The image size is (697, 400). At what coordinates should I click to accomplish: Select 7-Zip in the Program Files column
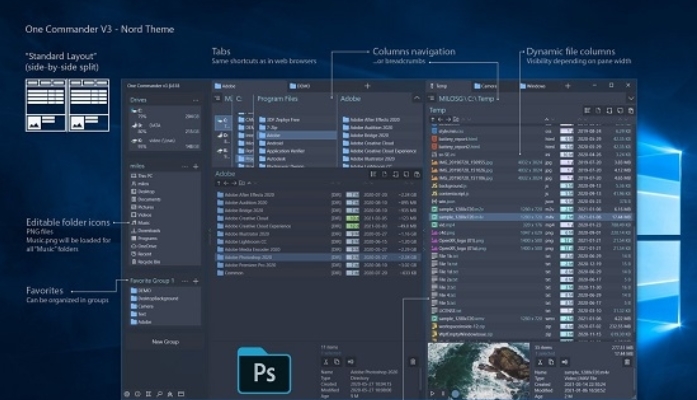296,128
